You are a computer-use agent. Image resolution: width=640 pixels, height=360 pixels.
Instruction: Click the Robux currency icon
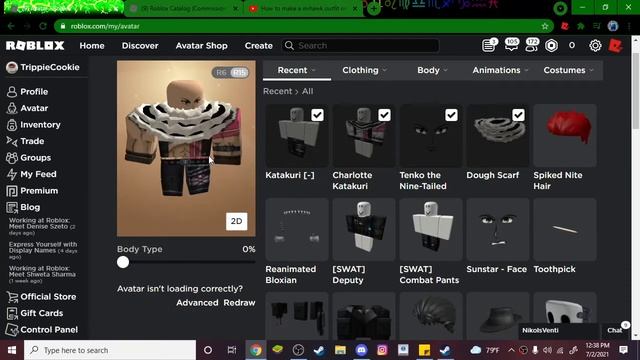point(551,45)
